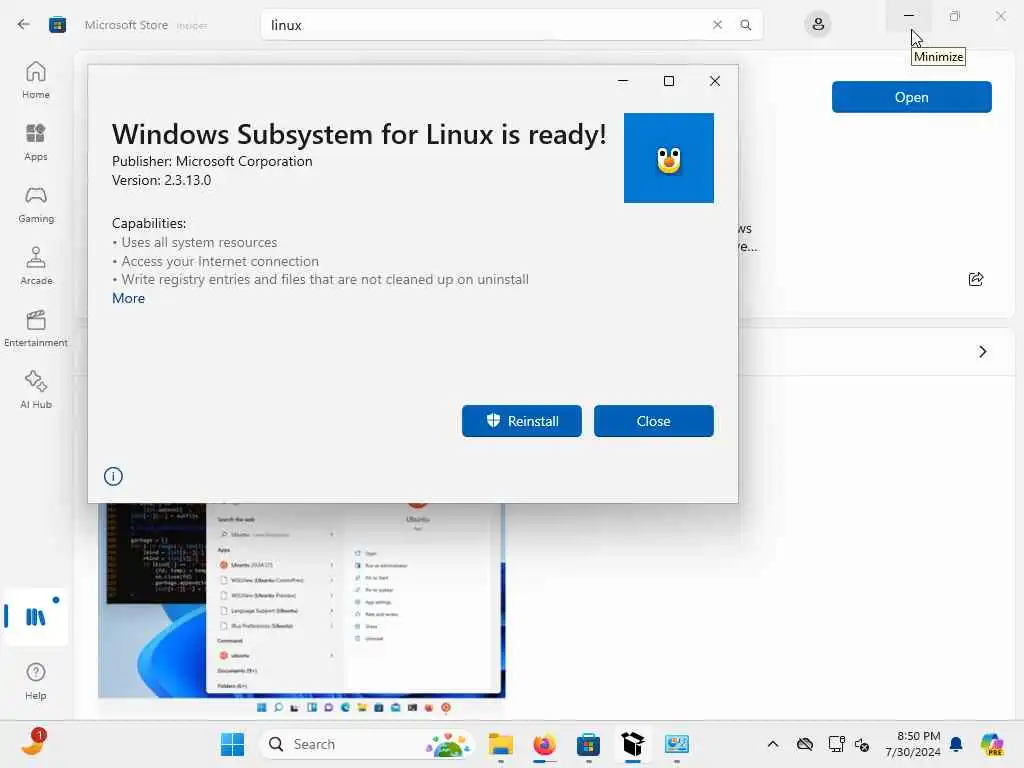This screenshot has width=1024, height=768.
Task: Expand the section with the right chevron
Action: [982, 352]
